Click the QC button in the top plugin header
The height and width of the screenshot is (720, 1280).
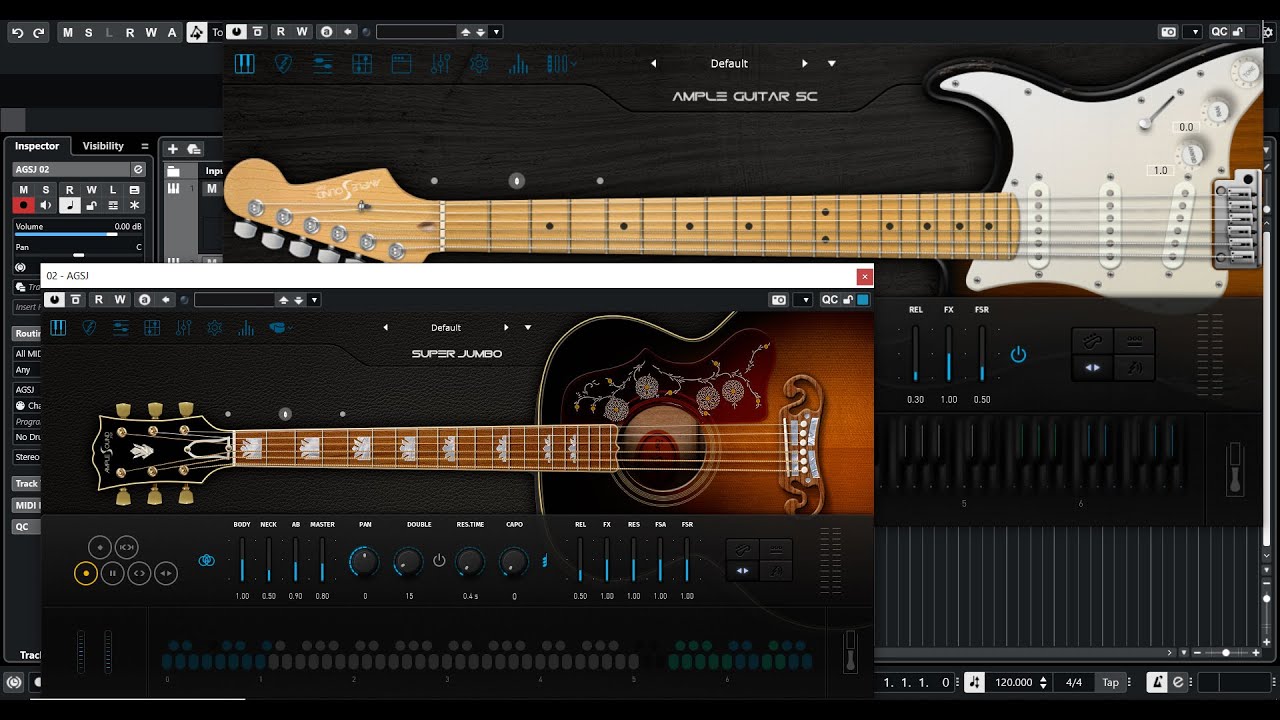point(1219,32)
